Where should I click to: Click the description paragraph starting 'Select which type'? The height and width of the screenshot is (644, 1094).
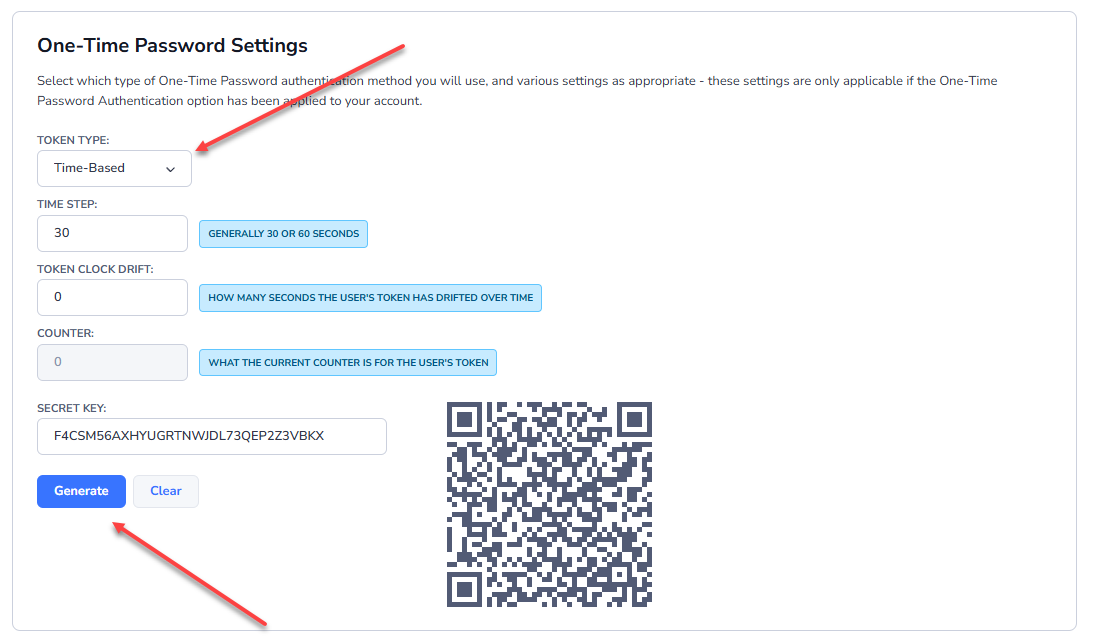point(517,91)
